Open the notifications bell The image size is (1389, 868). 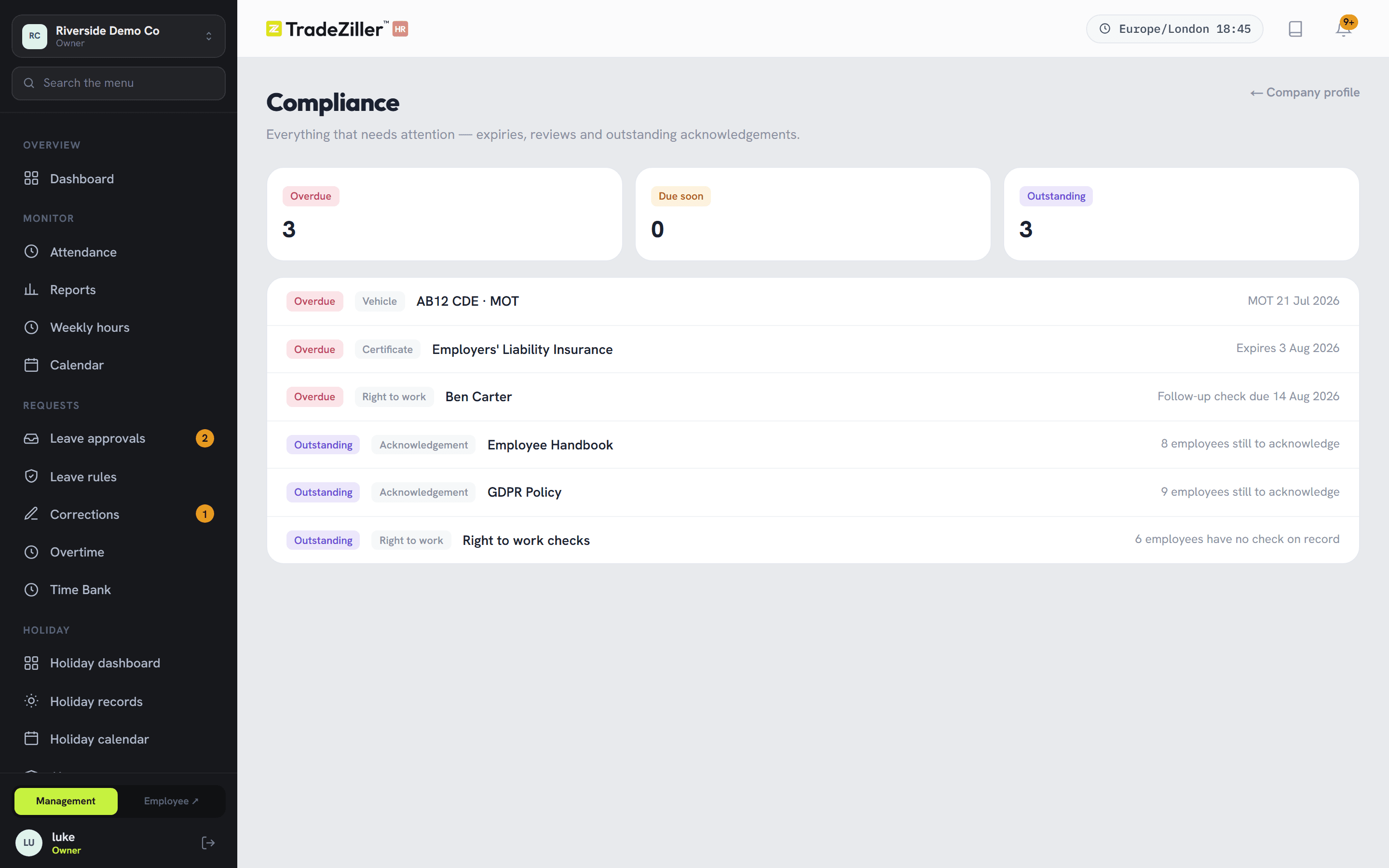coord(1343,29)
